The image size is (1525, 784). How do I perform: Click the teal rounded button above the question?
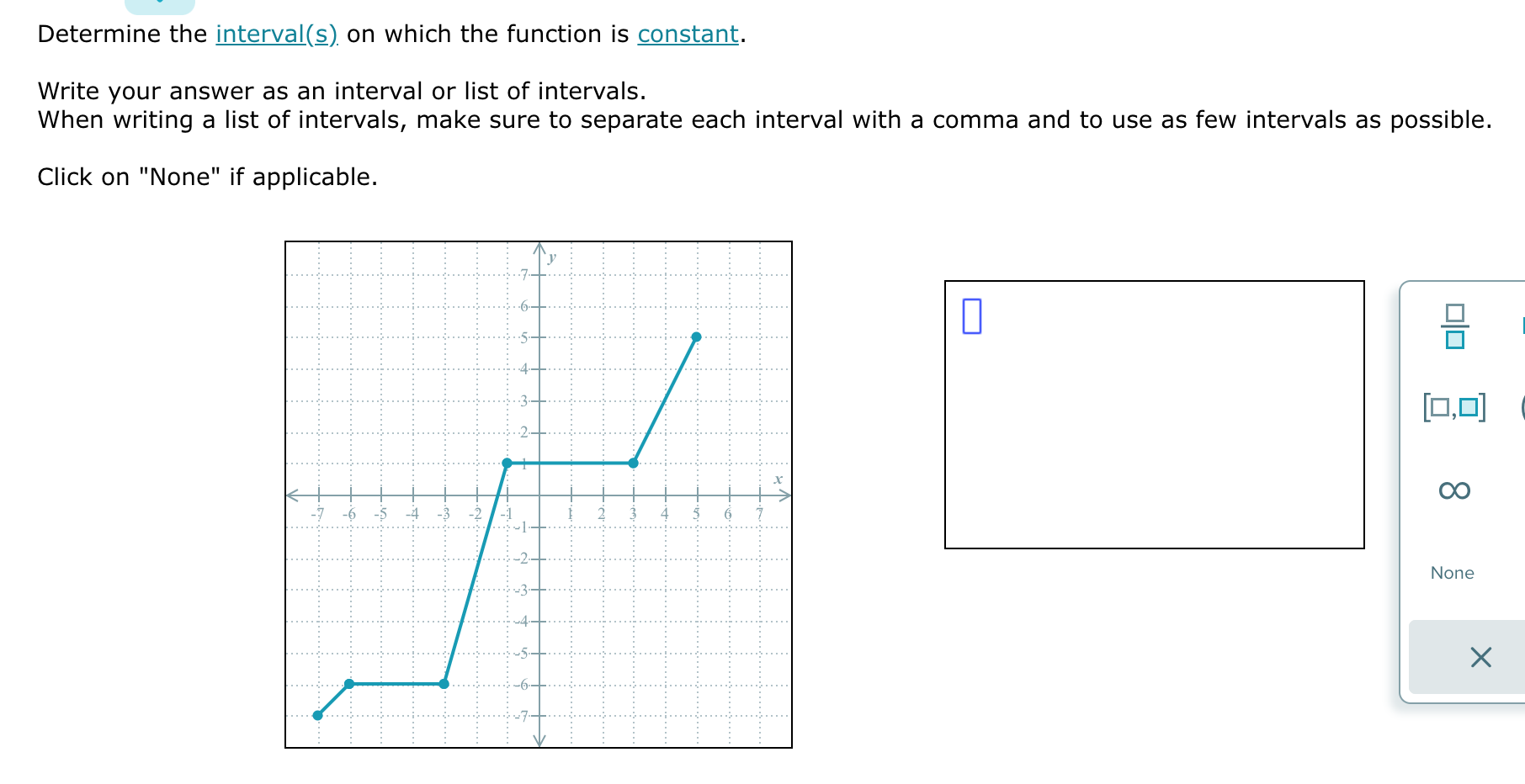158,5
